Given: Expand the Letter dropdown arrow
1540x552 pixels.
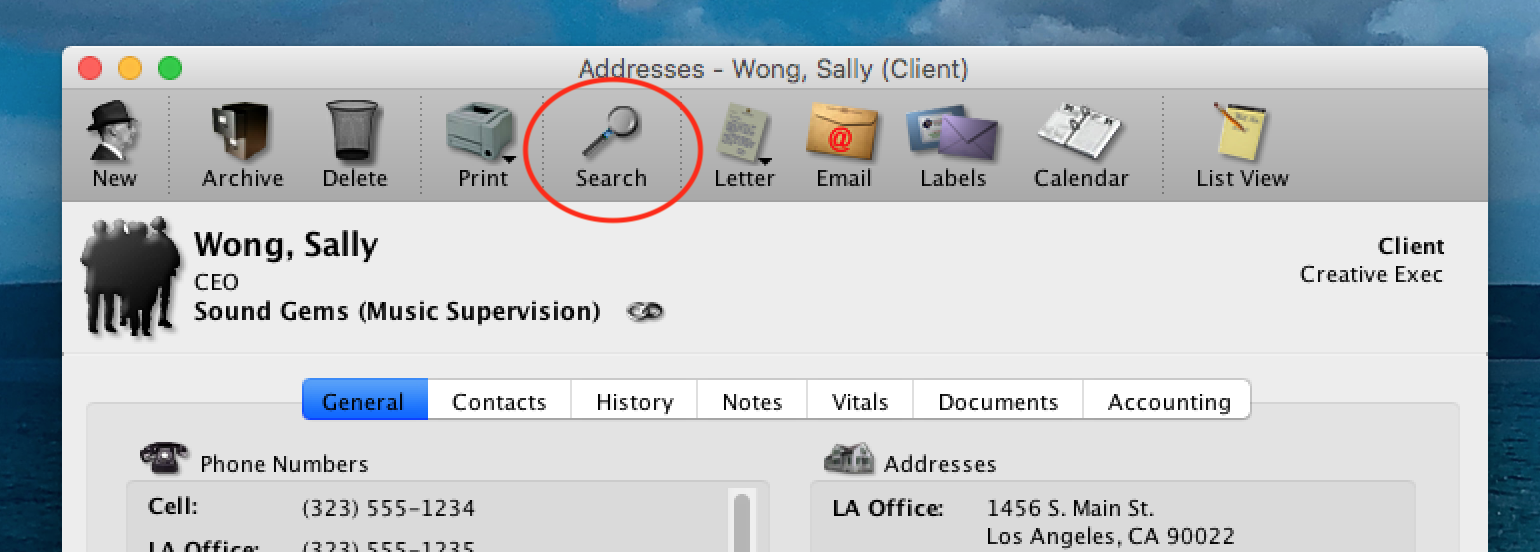Looking at the screenshot, I should pos(765,160).
